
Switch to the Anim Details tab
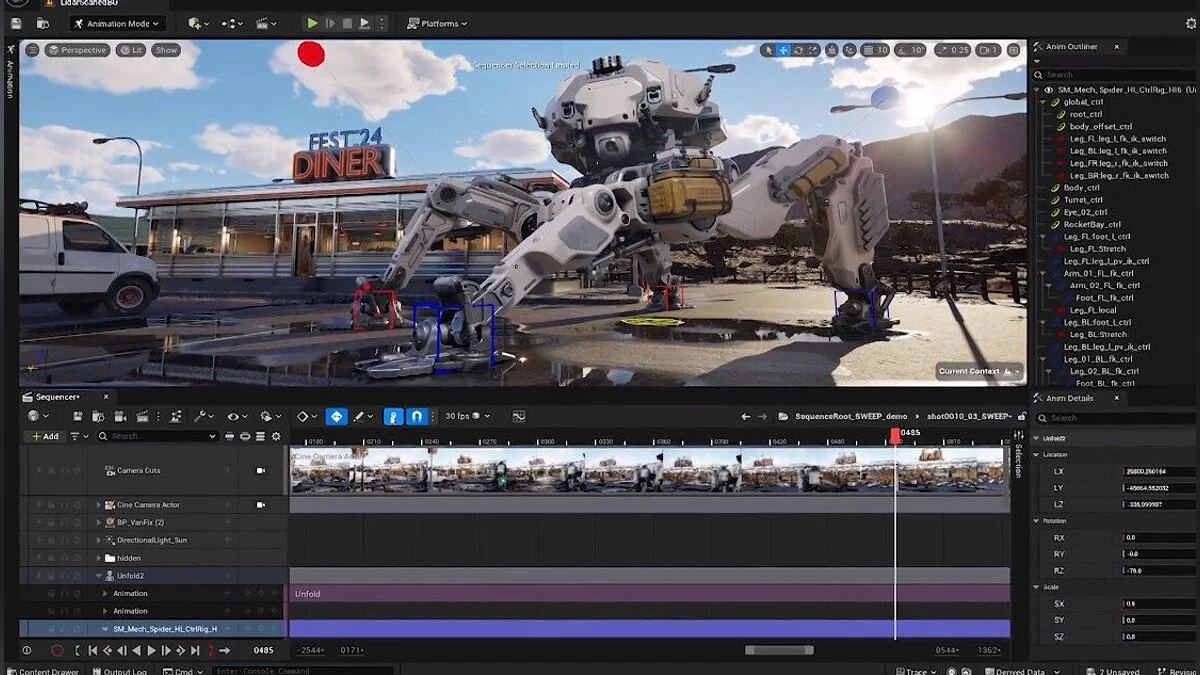click(1070, 398)
